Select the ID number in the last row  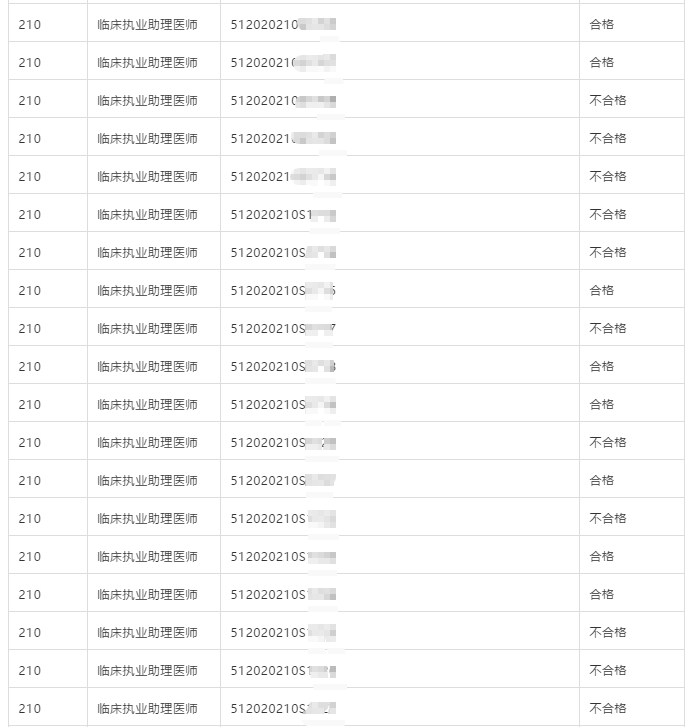pyautogui.click(x=282, y=708)
